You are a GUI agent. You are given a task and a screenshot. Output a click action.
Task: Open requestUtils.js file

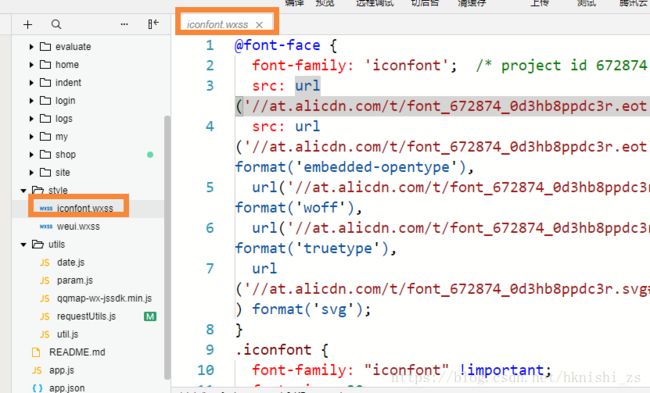click(87, 316)
